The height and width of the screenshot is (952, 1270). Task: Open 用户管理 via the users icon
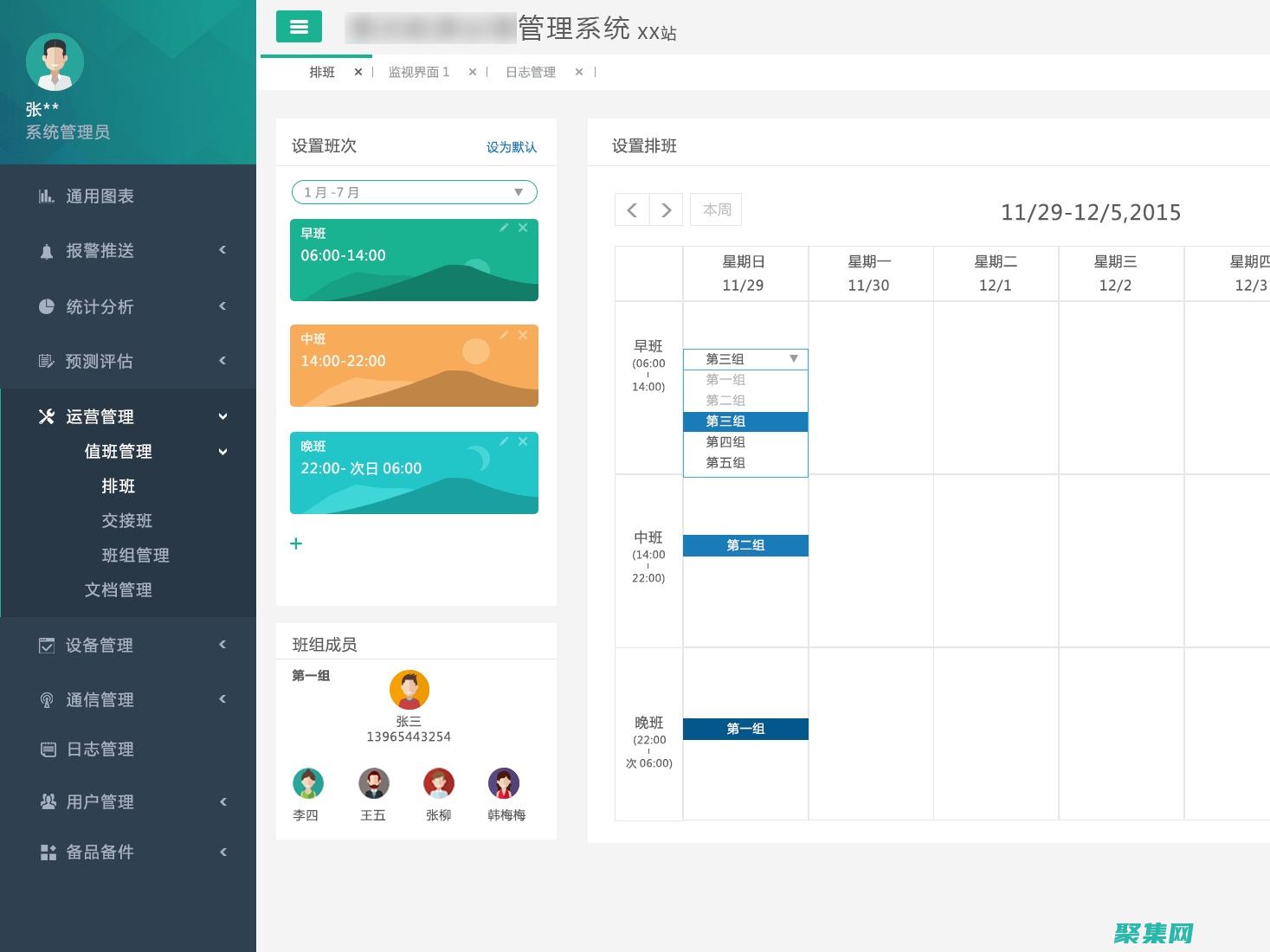click(47, 801)
